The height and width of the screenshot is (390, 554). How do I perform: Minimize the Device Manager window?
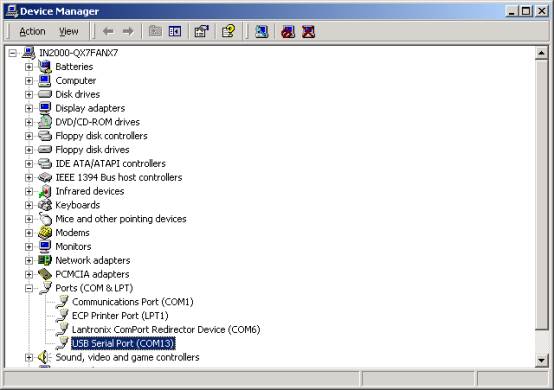point(512,11)
